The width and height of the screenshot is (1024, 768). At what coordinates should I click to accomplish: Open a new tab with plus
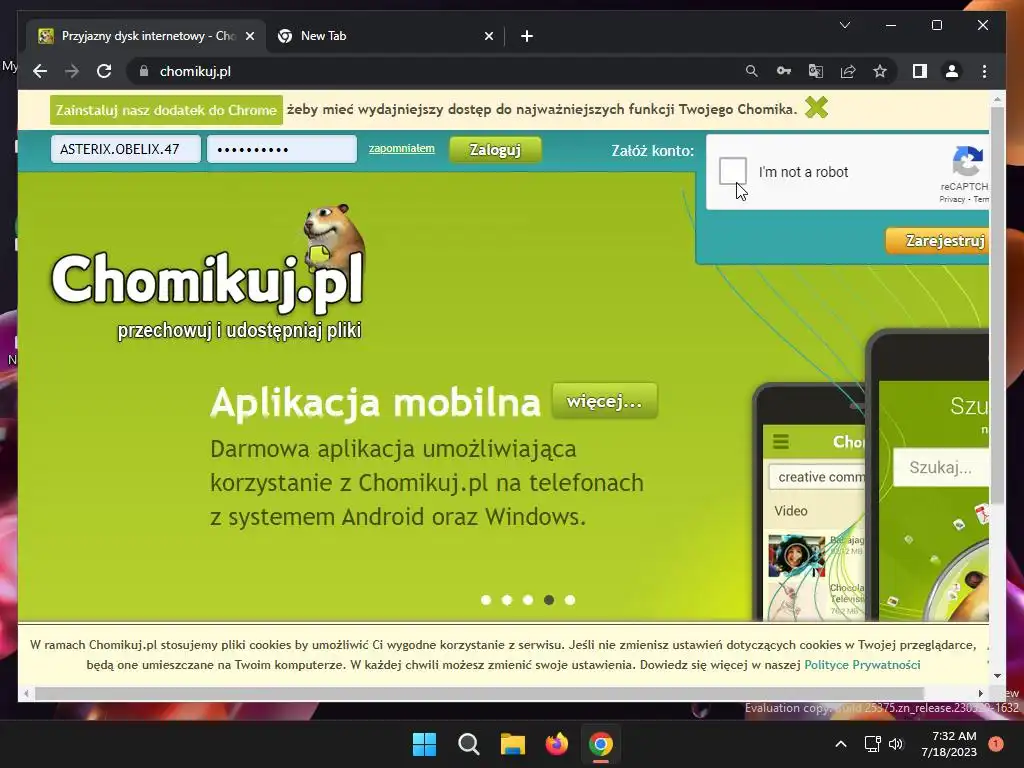527,36
